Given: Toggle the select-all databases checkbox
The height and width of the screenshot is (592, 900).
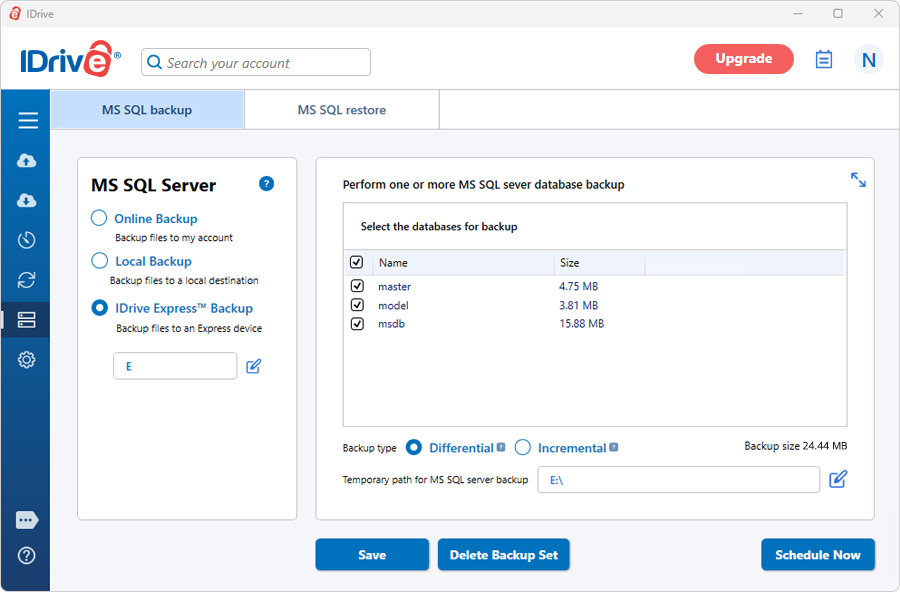Looking at the screenshot, I should click(x=356, y=262).
